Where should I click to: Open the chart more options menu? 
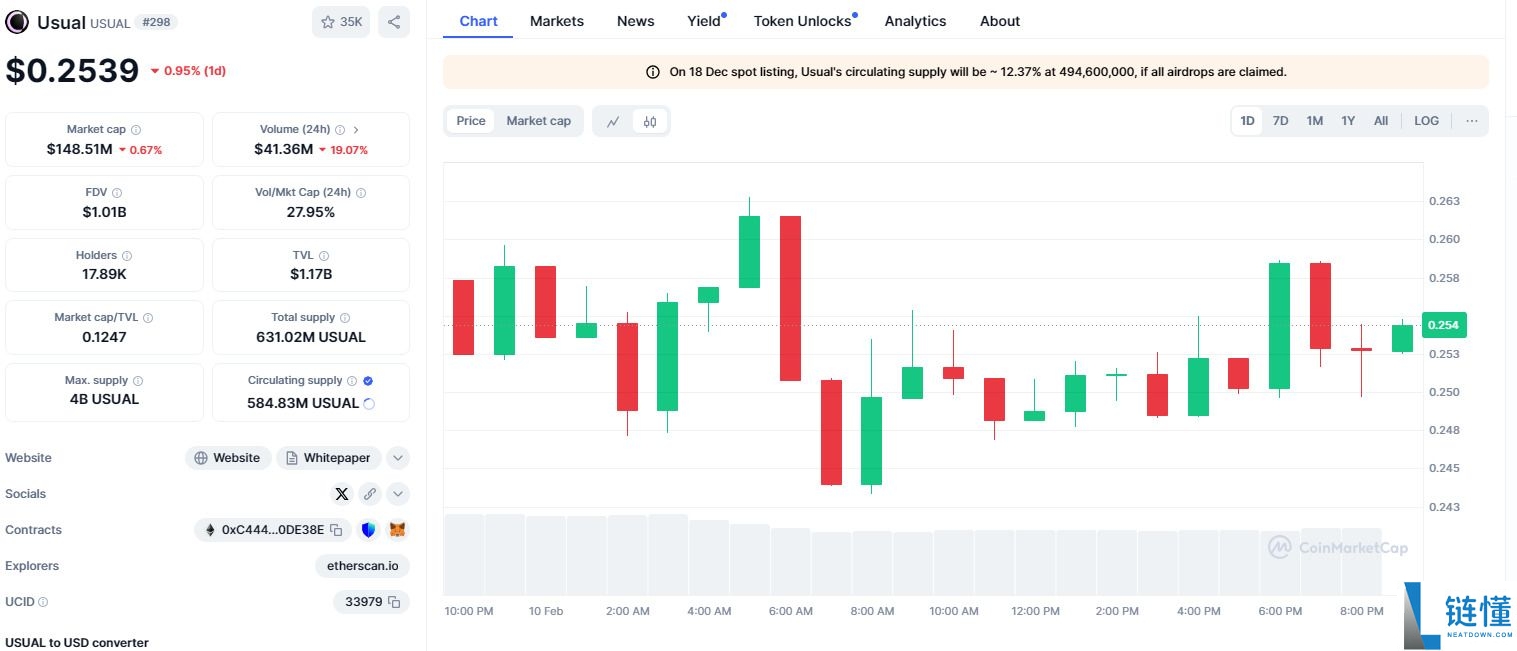[1471, 121]
